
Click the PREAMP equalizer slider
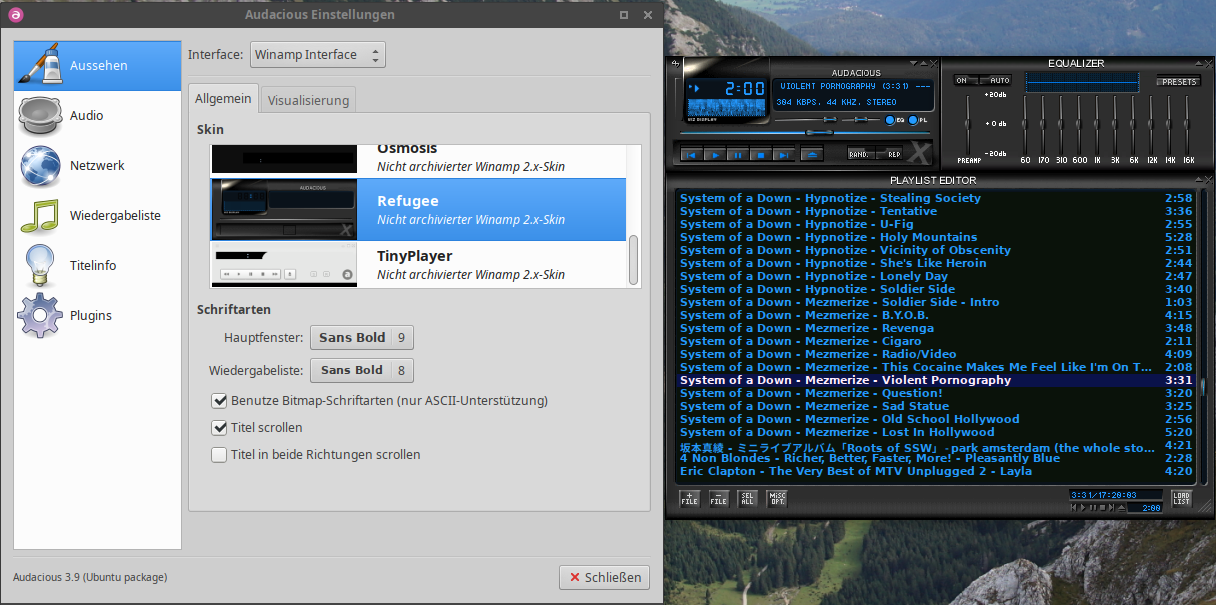coord(968,125)
